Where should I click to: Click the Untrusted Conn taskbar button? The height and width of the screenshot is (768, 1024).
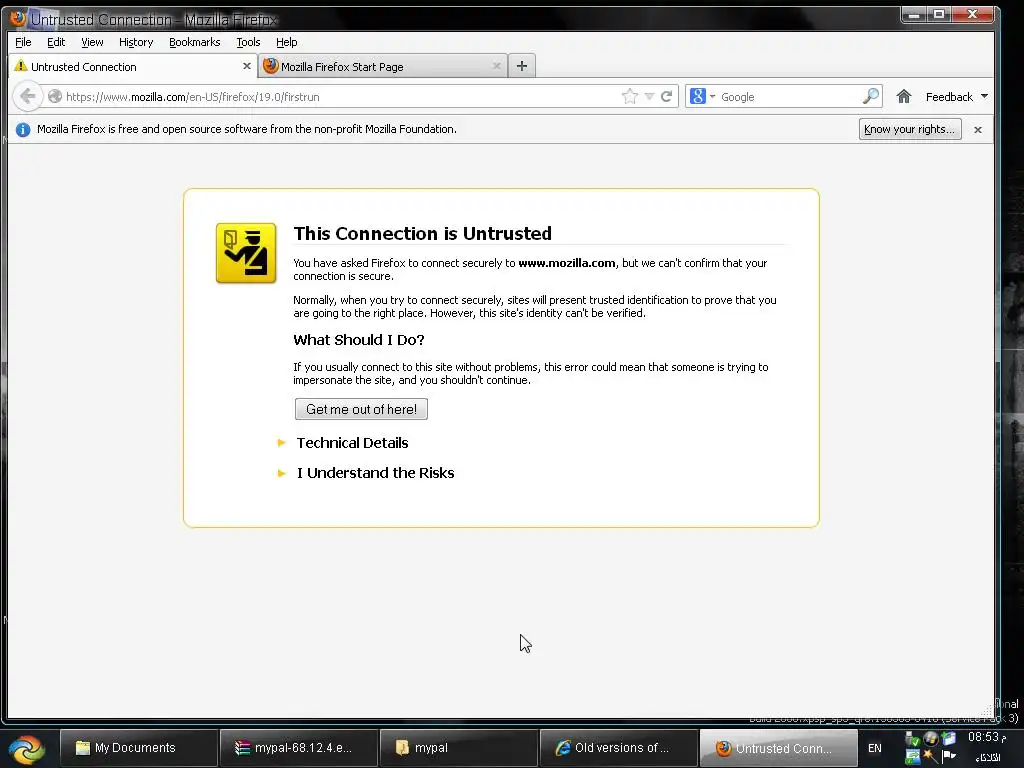coord(778,748)
